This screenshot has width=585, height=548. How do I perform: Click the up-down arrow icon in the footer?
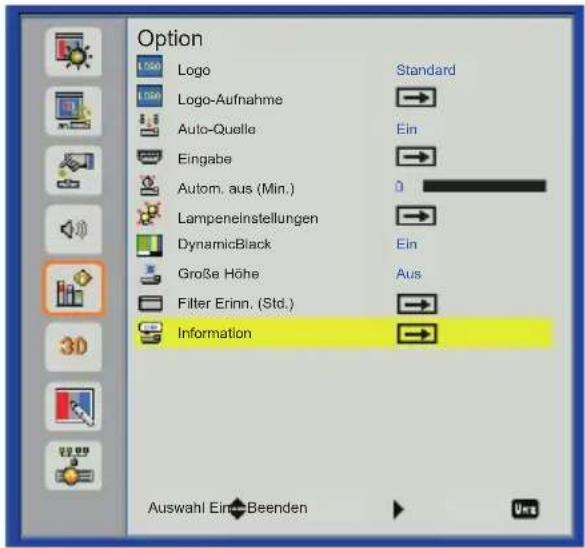tap(237, 509)
